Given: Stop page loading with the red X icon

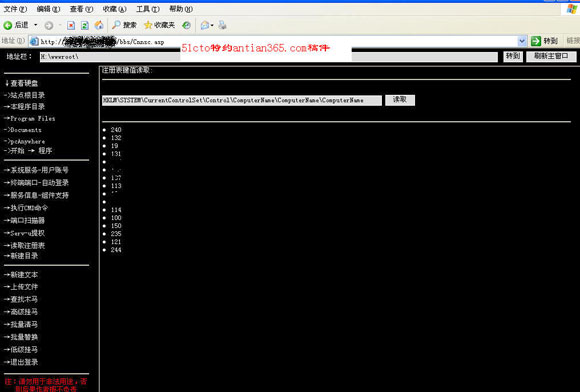Looking at the screenshot, I should (71, 25).
